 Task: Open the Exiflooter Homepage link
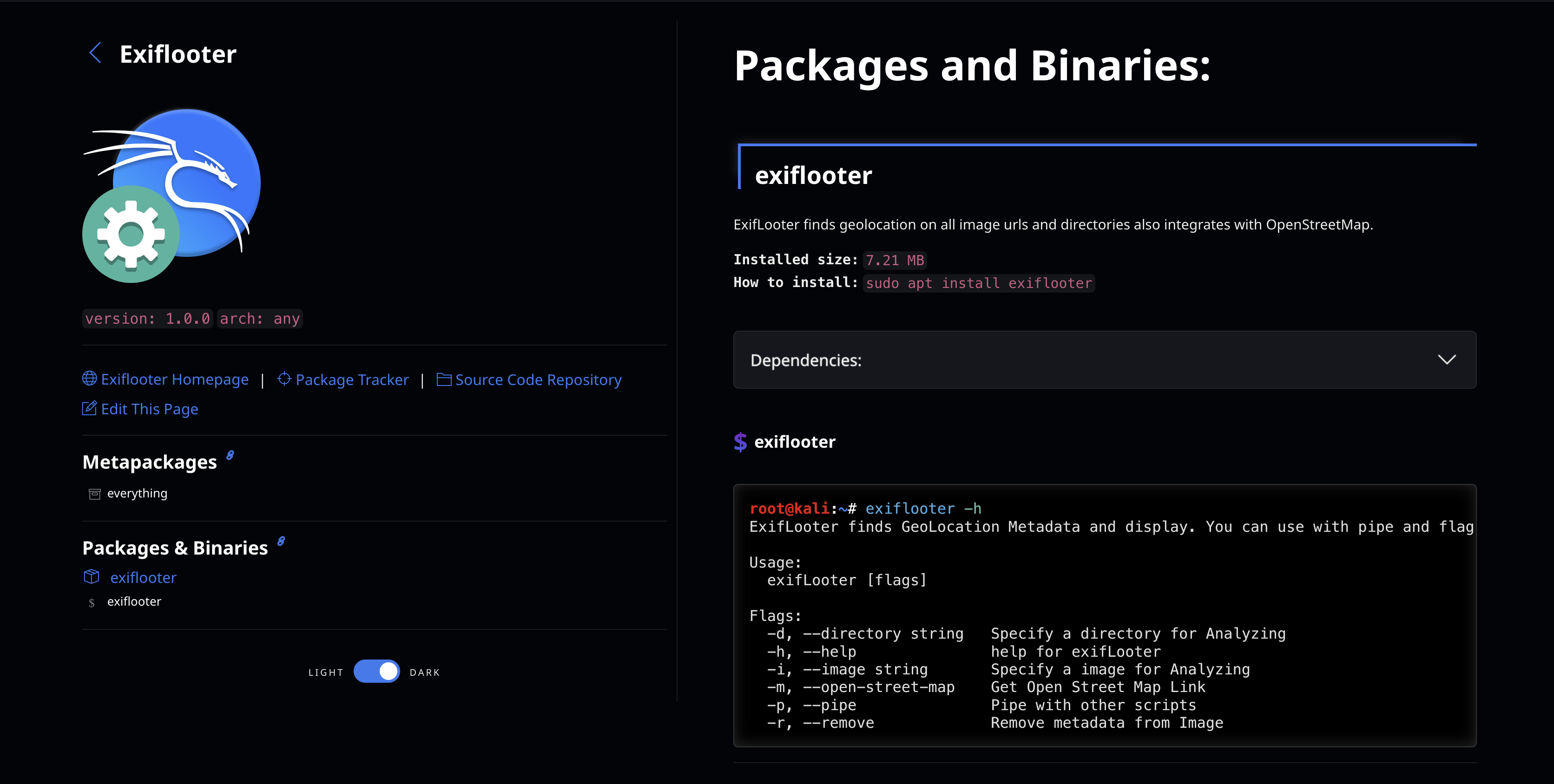pos(174,379)
